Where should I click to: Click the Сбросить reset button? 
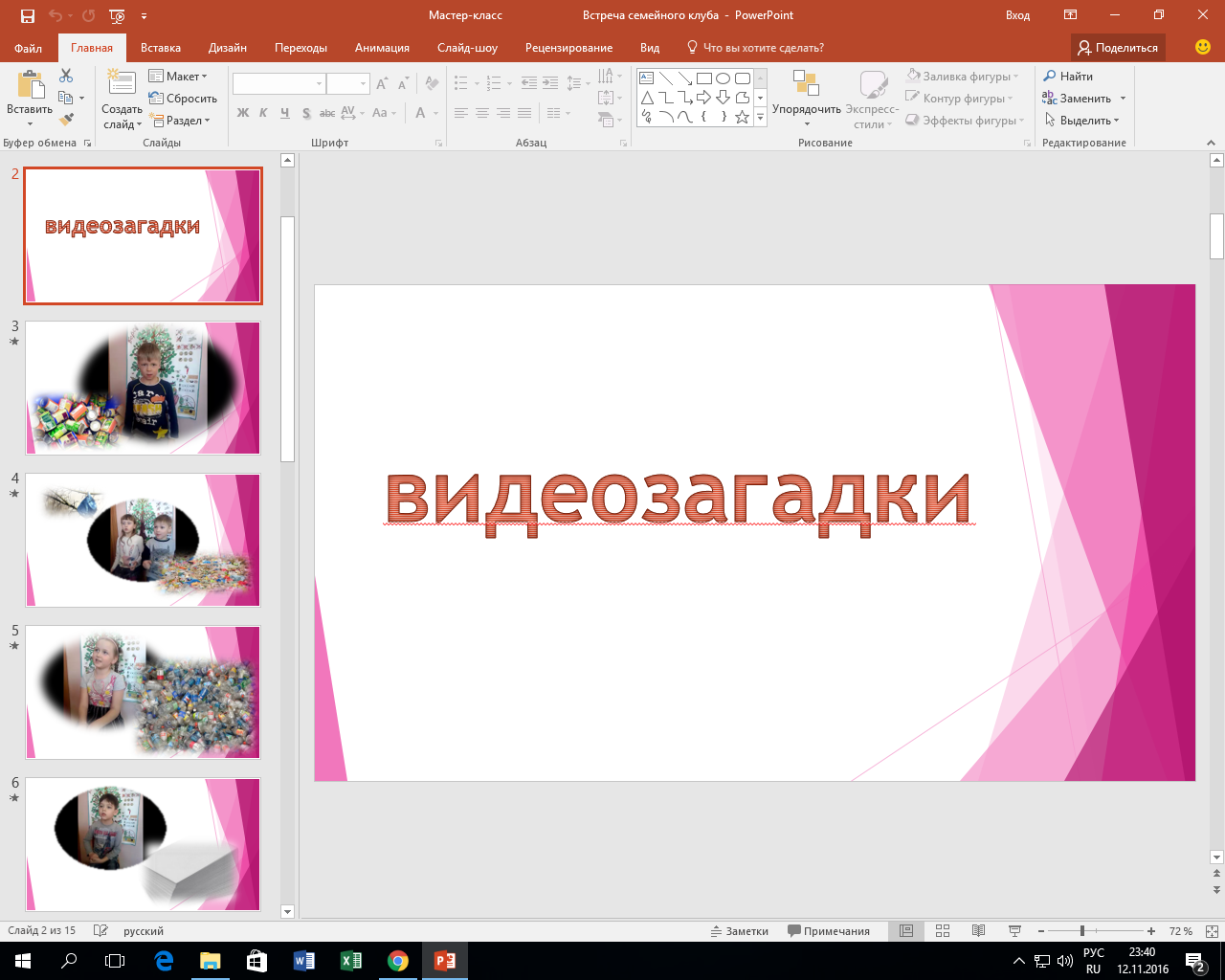183,99
